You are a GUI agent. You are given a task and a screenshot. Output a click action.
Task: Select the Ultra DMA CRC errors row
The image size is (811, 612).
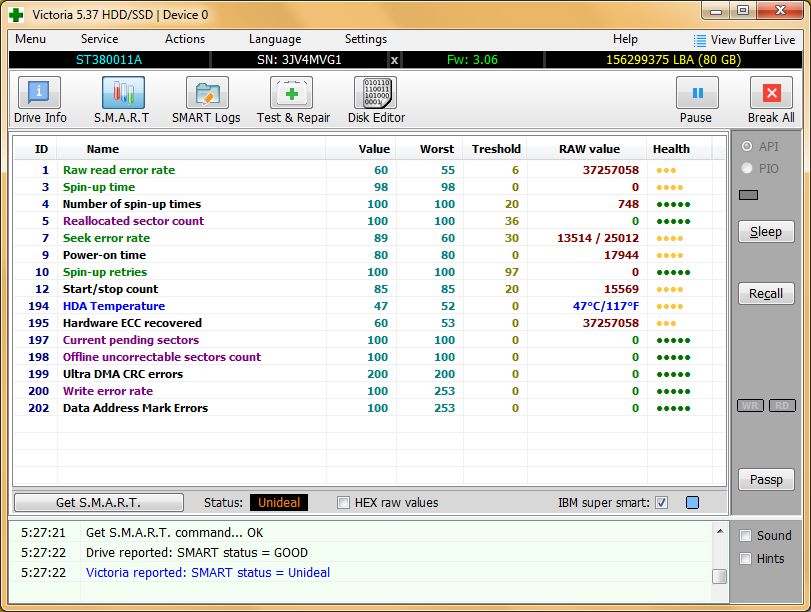point(369,374)
